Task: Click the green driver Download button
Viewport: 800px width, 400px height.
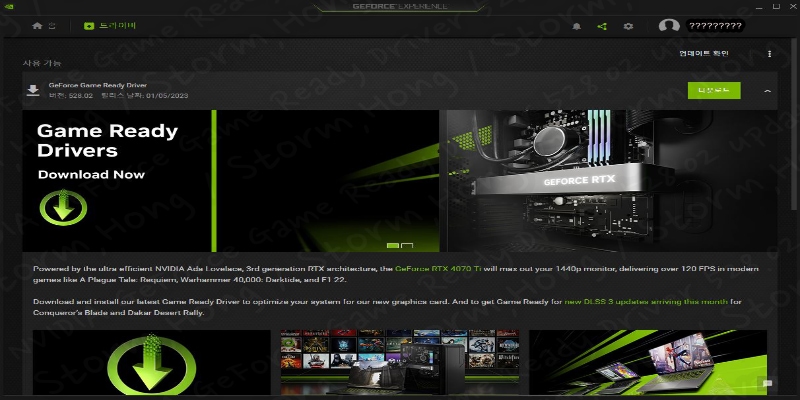Action: coord(714,91)
